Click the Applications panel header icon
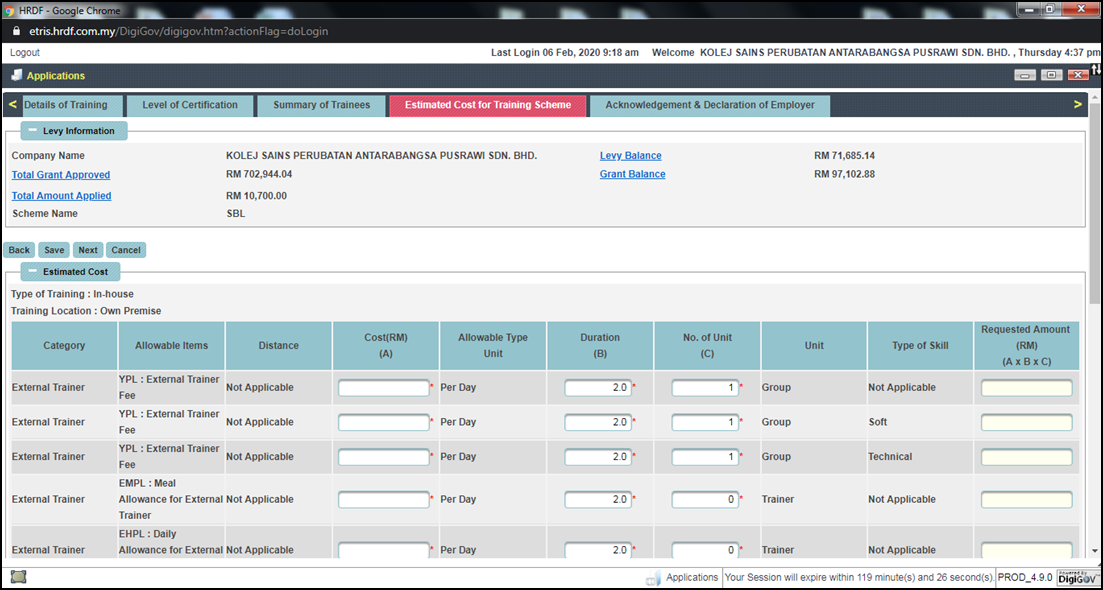This screenshot has width=1103, height=590. 17,75
